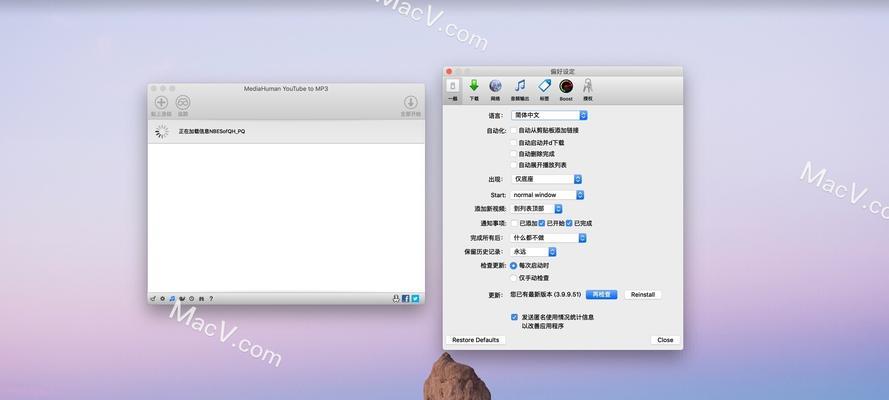Click the blue music note icon in bottom bar
Screen dimensions: 889x400
(x=172, y=299)
